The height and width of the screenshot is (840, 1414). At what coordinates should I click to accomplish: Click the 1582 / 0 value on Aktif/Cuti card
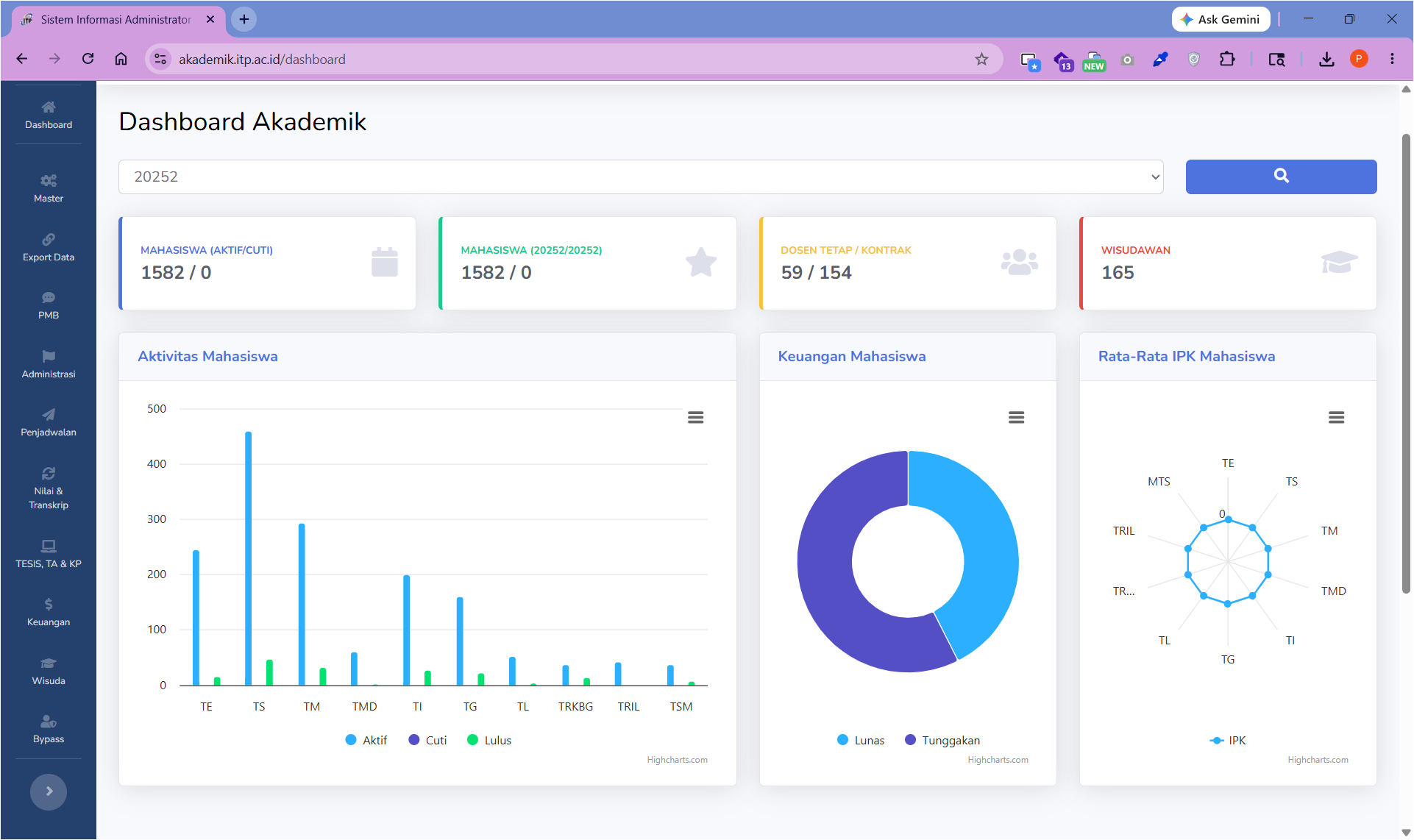(x=176, y=272)
